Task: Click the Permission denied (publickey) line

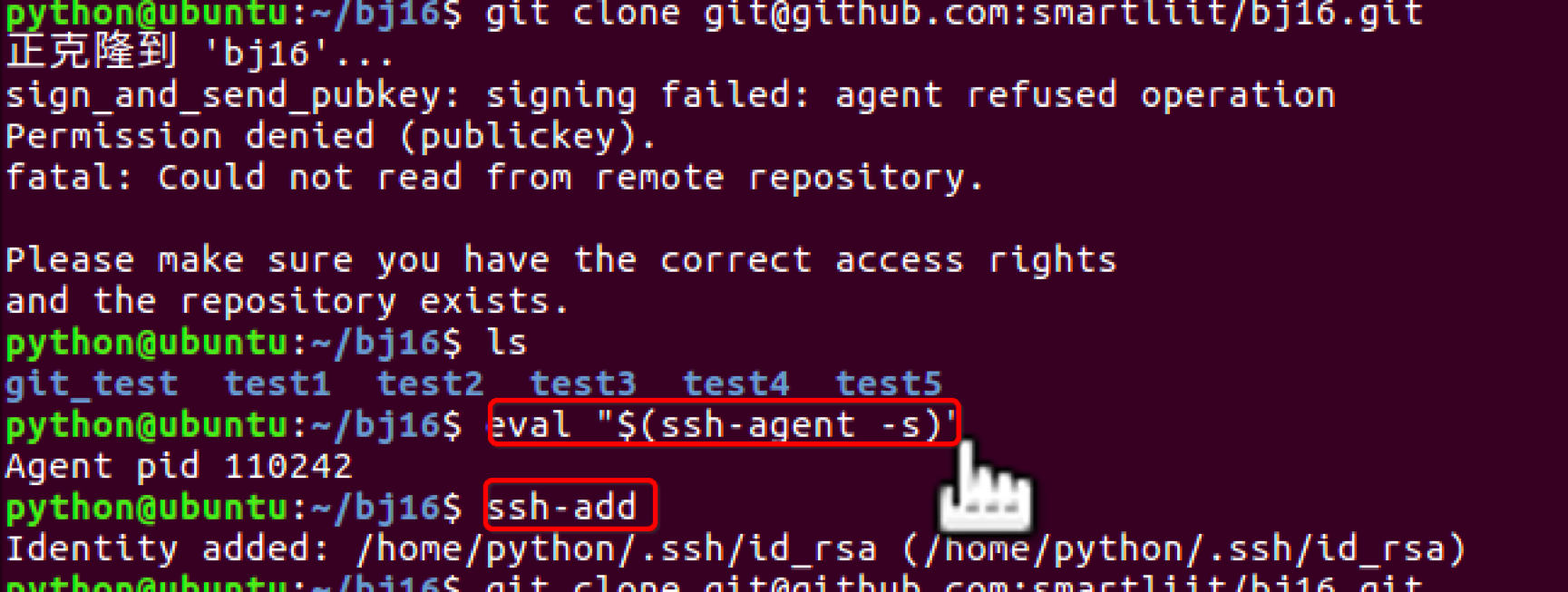Action: coord(330,136)
